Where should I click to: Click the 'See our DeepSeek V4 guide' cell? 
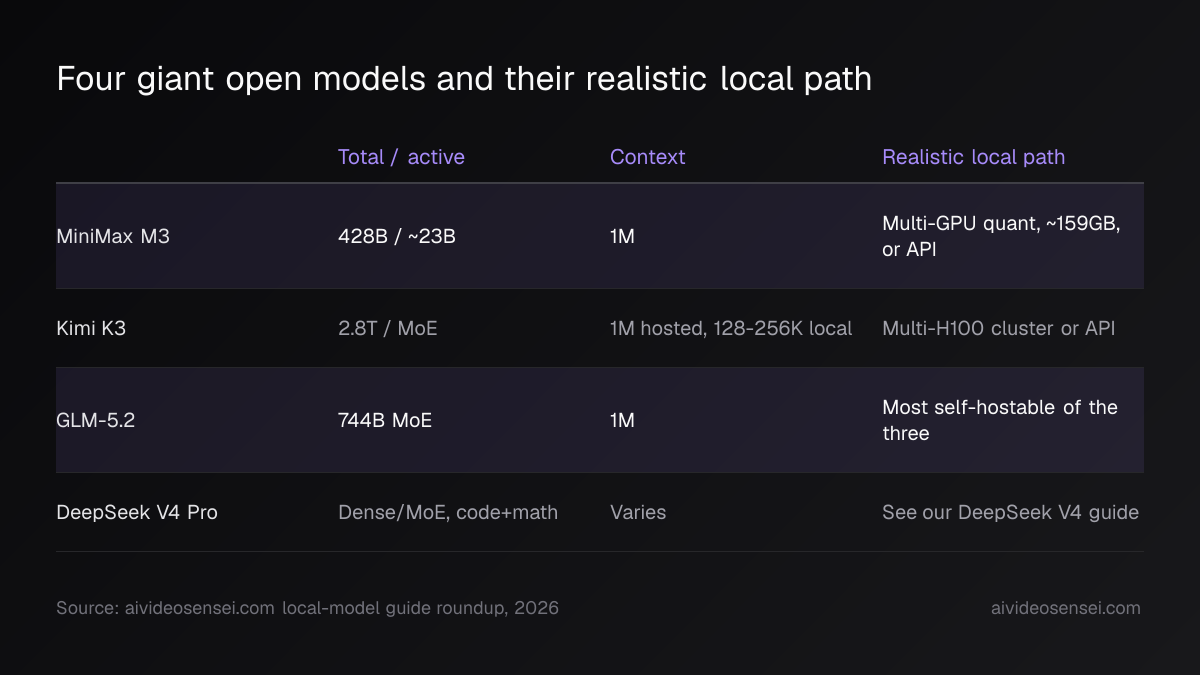pyautogui.click(x=1010, y=512)
